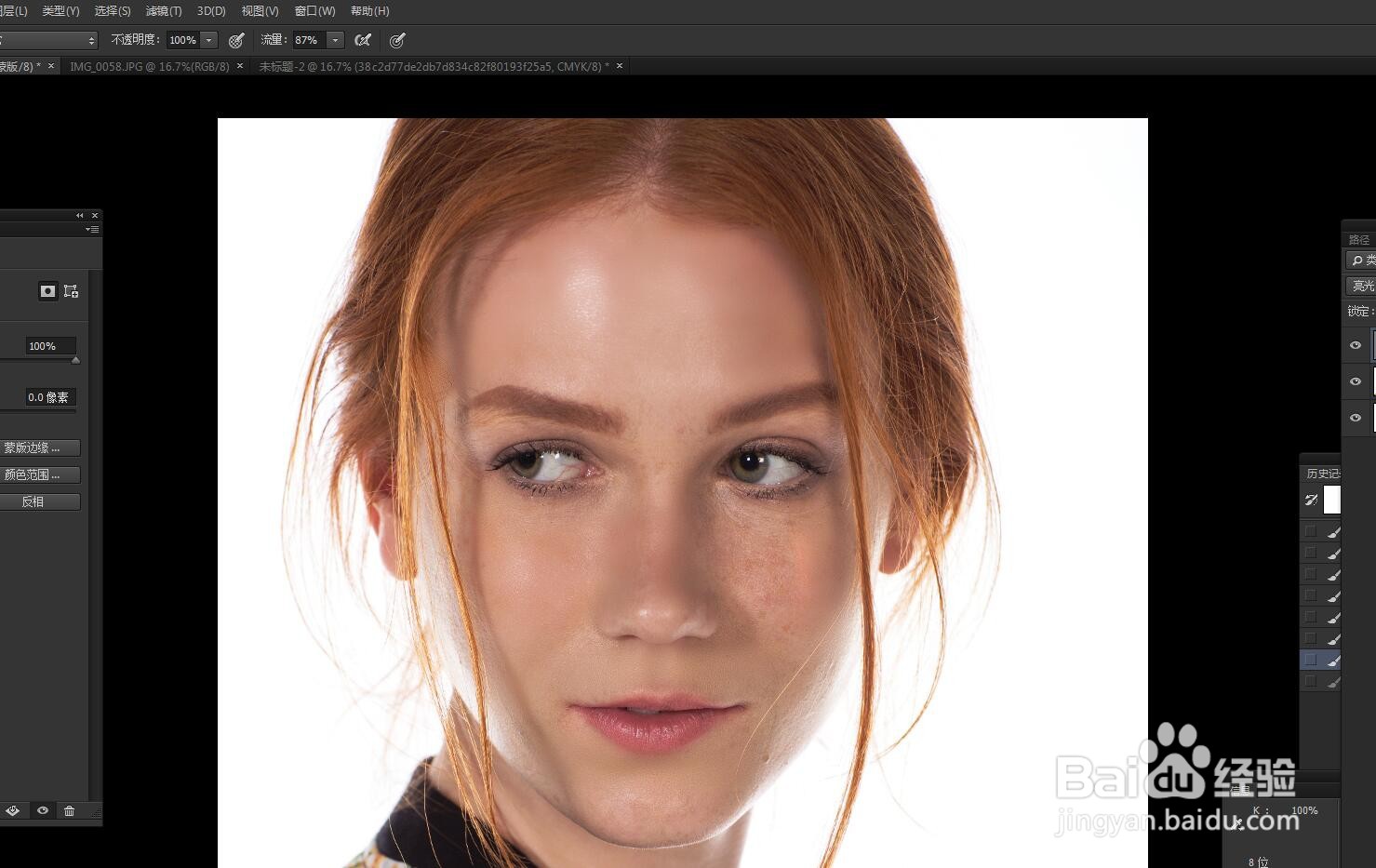Click history brush source icon beside snapshot

tap(1312, 500)
